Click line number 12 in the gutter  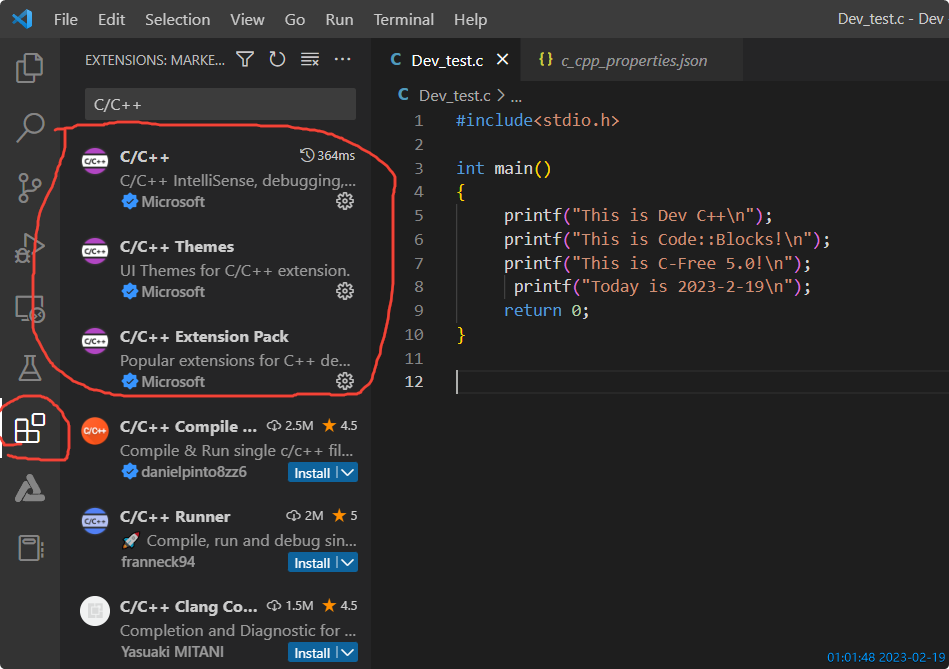[x=413, y=381]
